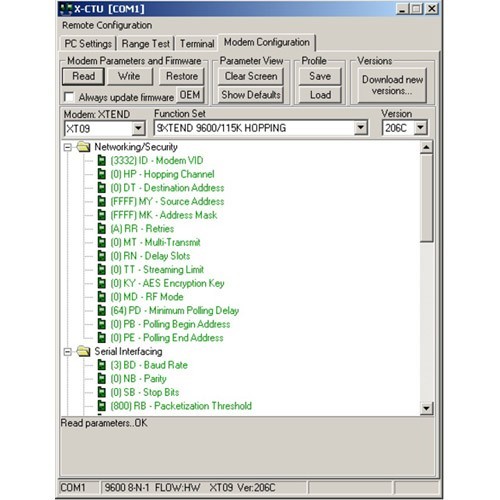Select the Modem Configuration tab
Image resolution: width=500 pixels, height=500 pixels.
(267, 42)
